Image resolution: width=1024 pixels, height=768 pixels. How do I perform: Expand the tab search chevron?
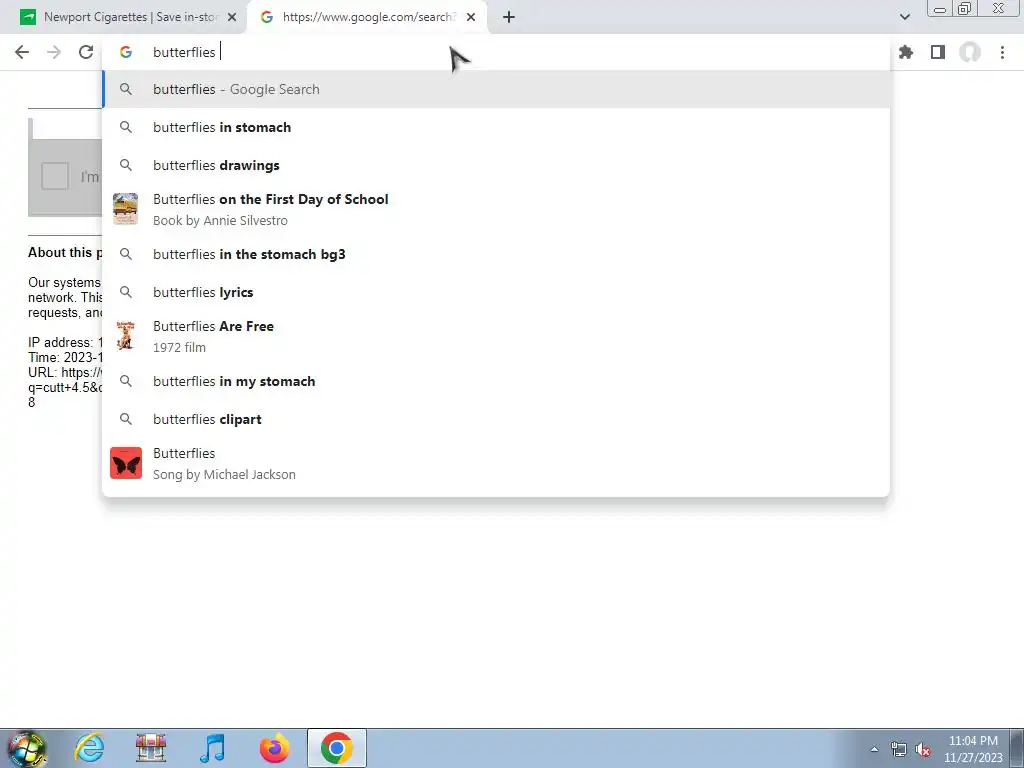coord(904,17)
